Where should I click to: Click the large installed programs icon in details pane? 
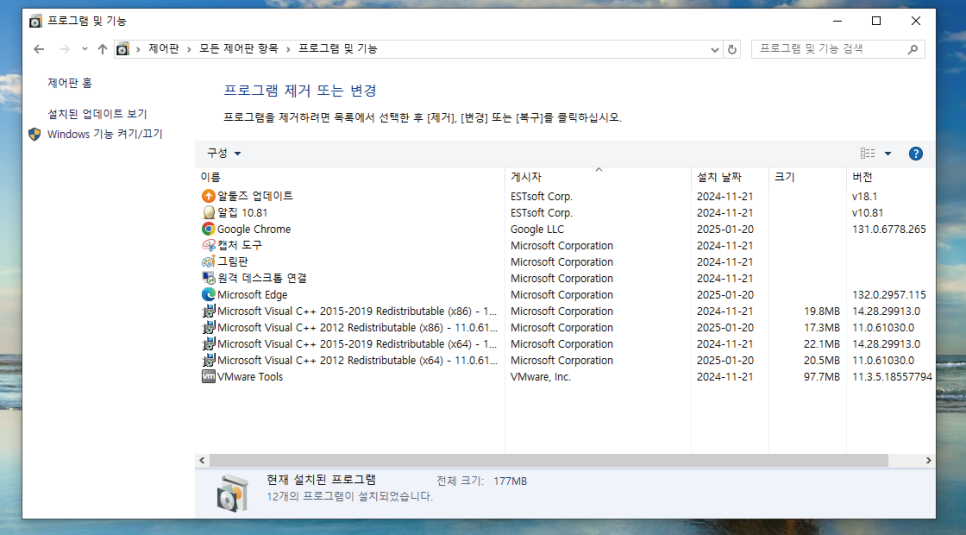(x=233, y=492)
